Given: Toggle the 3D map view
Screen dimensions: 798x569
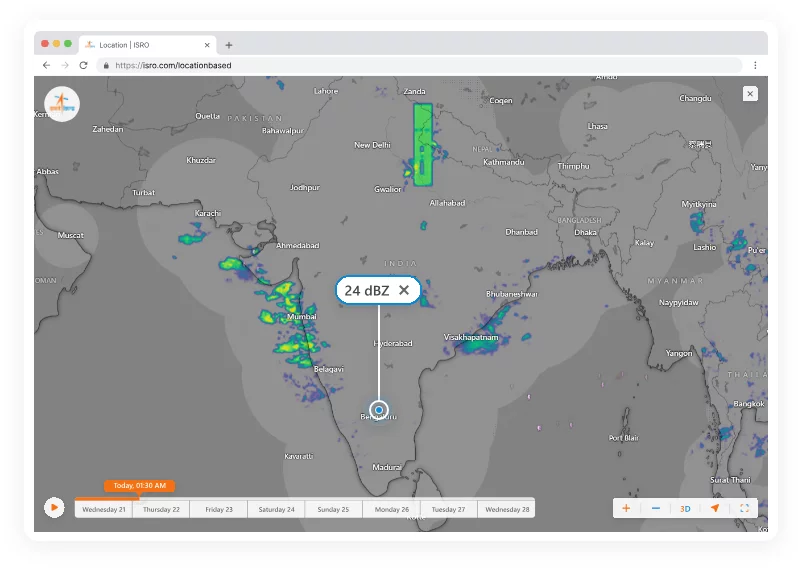Looking at the screenshot, I should tap(685, 508).
